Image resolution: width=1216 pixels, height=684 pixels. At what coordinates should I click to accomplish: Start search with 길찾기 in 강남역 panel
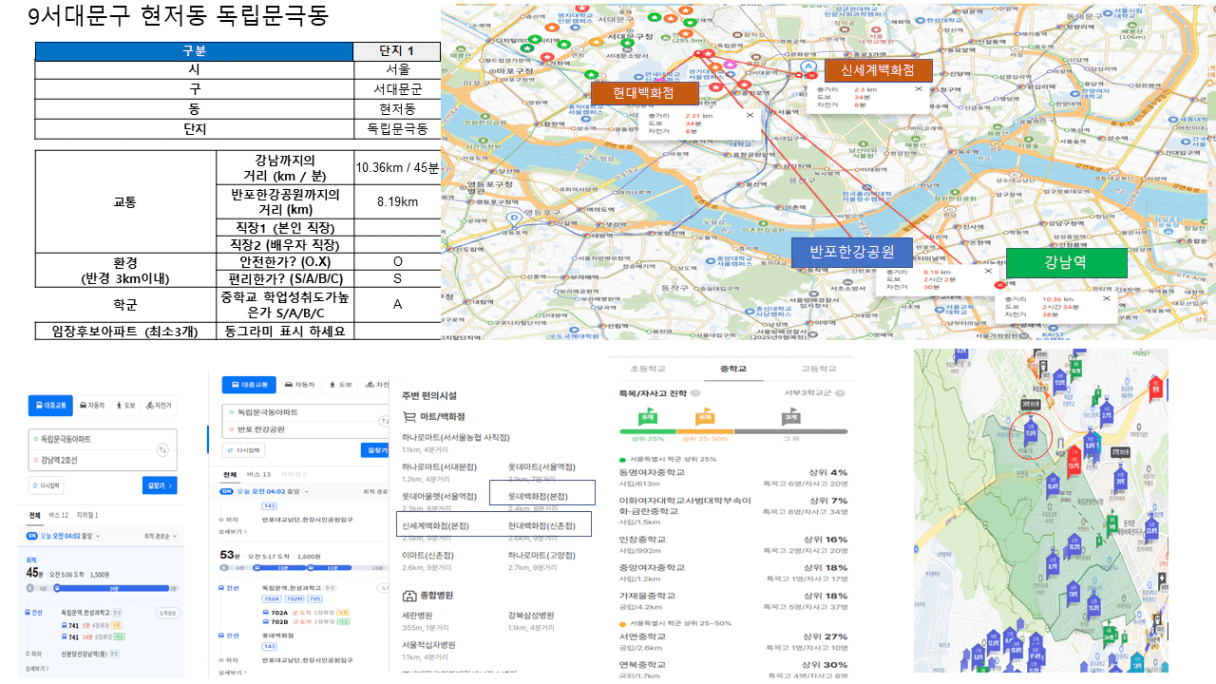click(160, 485)
